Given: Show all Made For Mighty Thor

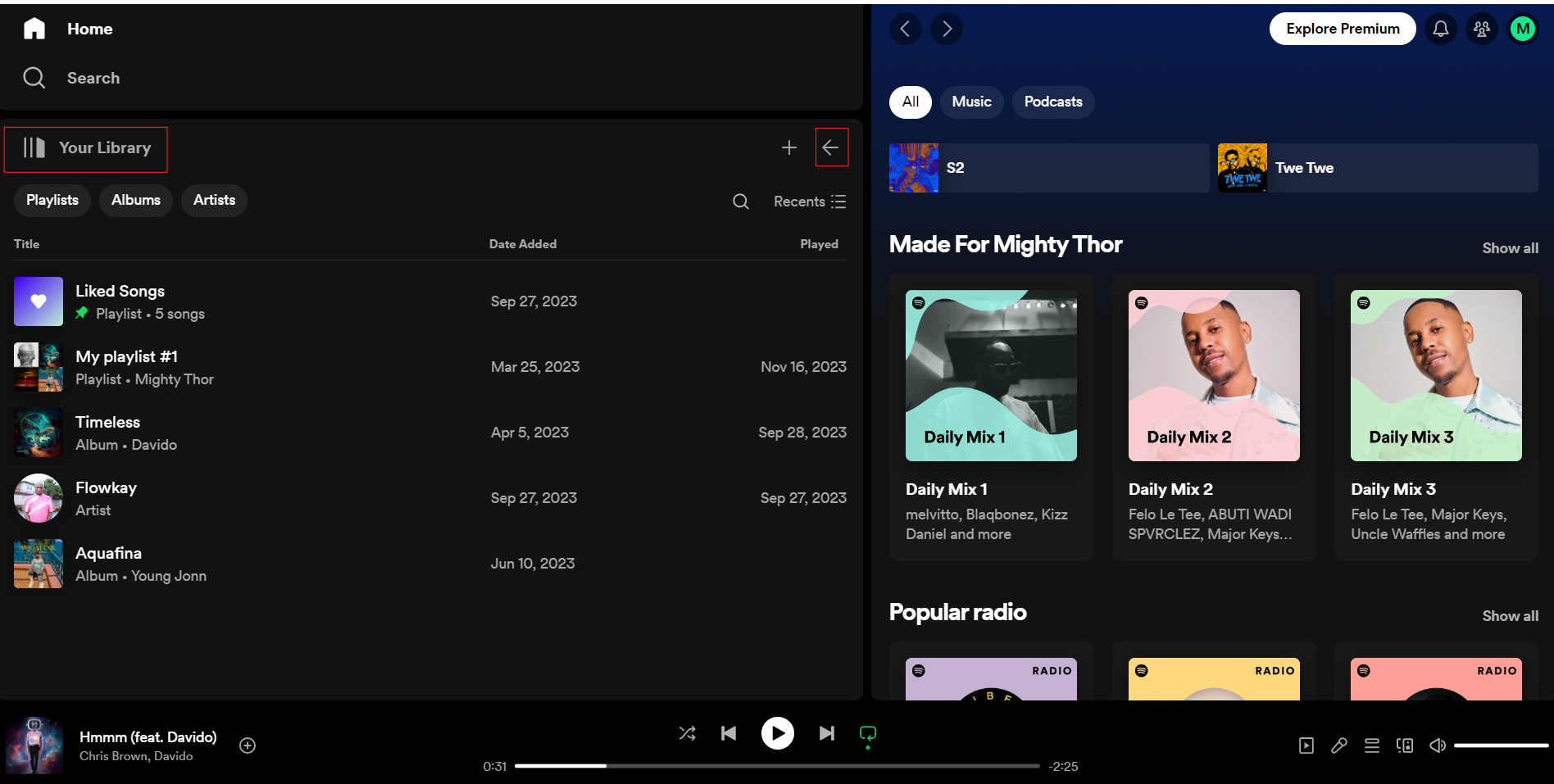Looking at the screenshot, I should point(1511,248).
